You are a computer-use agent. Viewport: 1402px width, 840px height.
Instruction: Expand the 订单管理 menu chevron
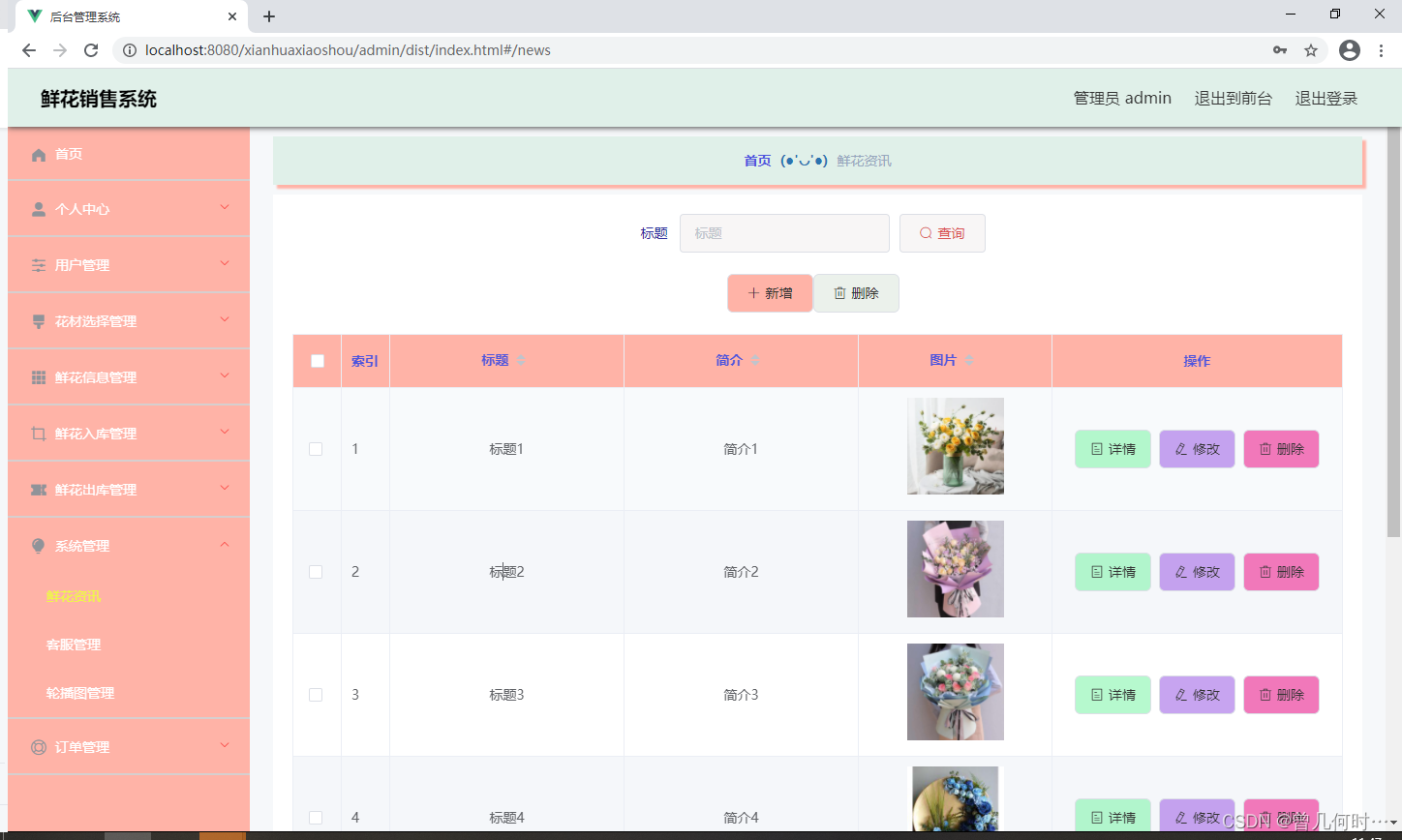pyautogui.click(x=225, y=745)
